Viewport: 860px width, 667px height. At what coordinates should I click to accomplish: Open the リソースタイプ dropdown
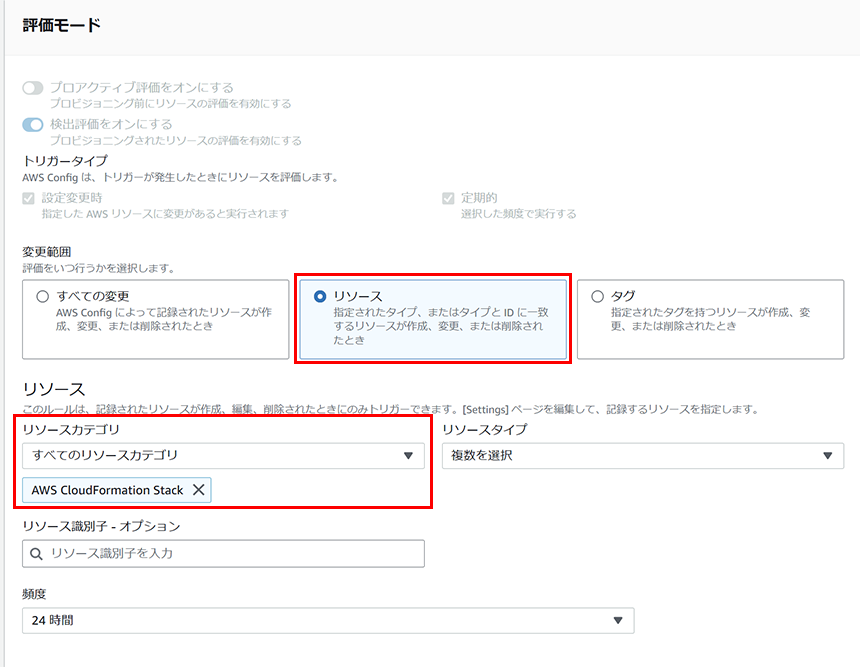(x=643, y=456)
